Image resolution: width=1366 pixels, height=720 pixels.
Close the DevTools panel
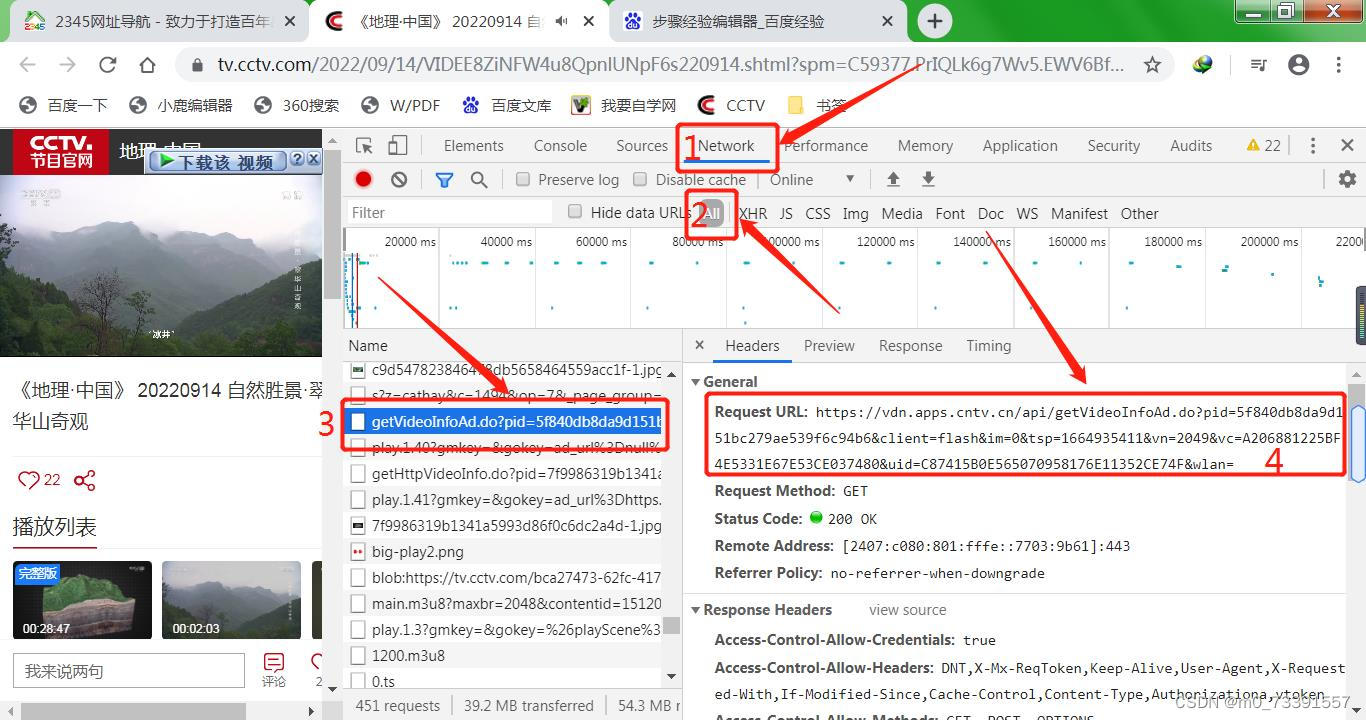coord(1347,146)
